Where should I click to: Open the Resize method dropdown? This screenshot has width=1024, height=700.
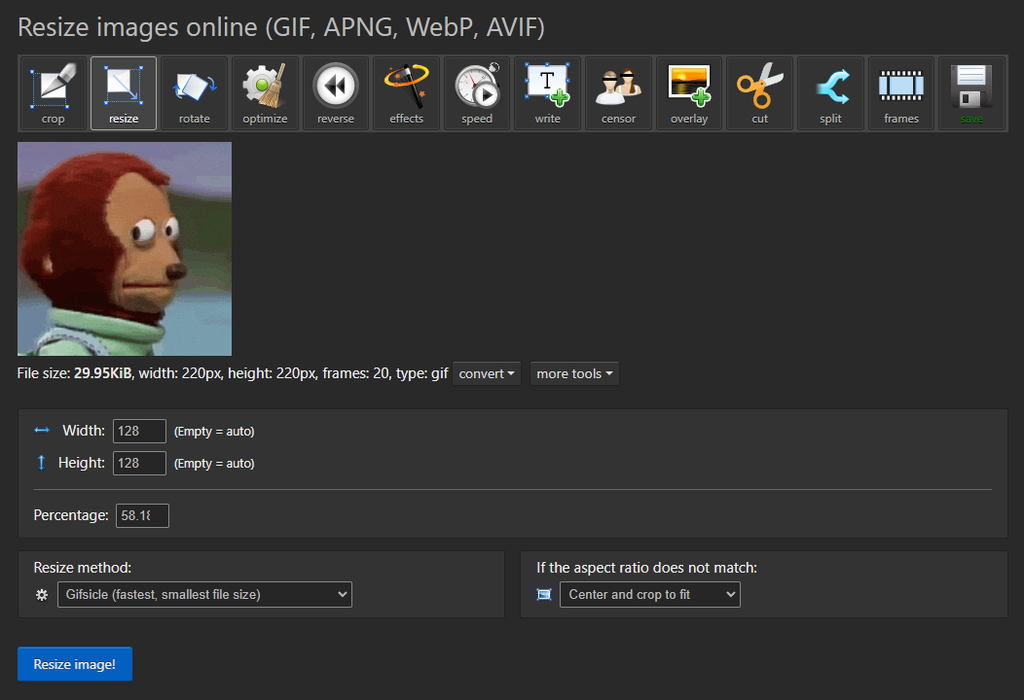[204, 594]
